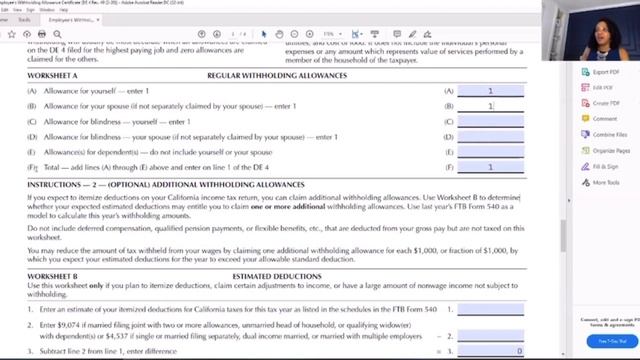
Task: Click the 'ESTIMATED DEDUCTIONS' heading
Action: tap(277, 276)
